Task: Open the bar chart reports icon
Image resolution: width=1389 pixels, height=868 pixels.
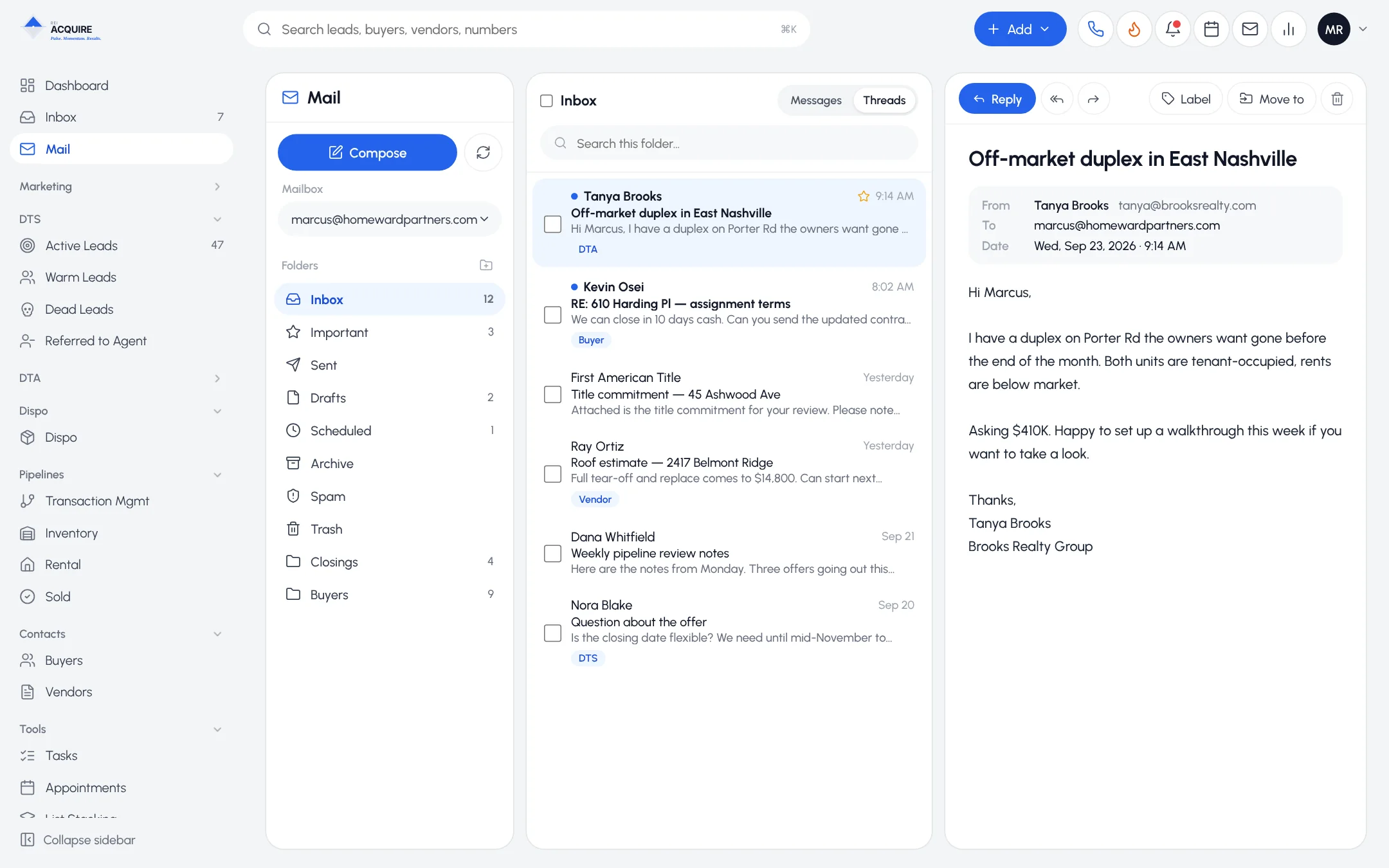Action: (1288, 29)
